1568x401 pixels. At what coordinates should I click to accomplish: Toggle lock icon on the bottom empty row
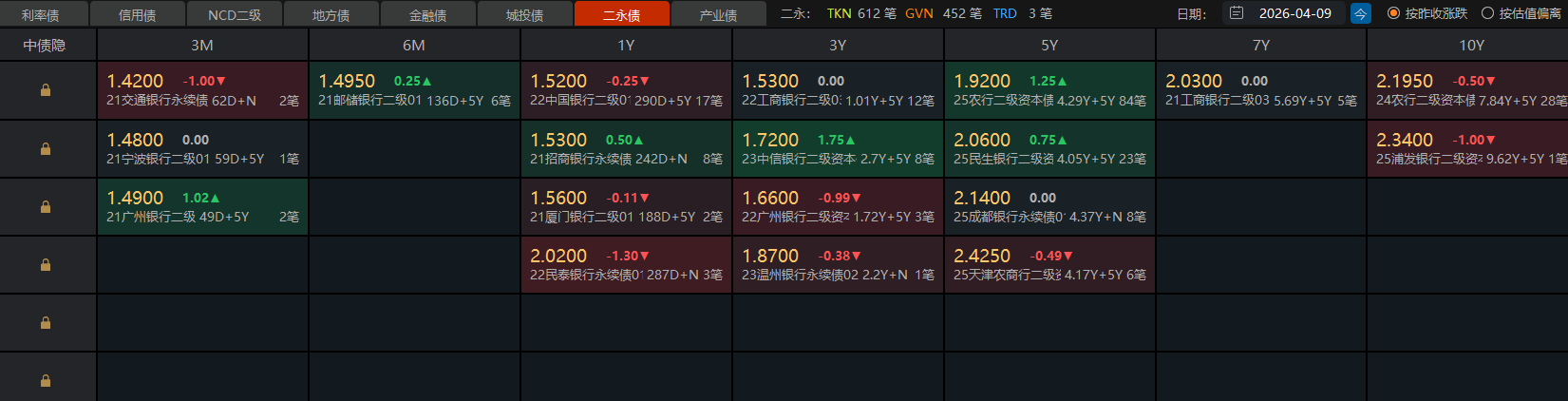tap(45, 381)
